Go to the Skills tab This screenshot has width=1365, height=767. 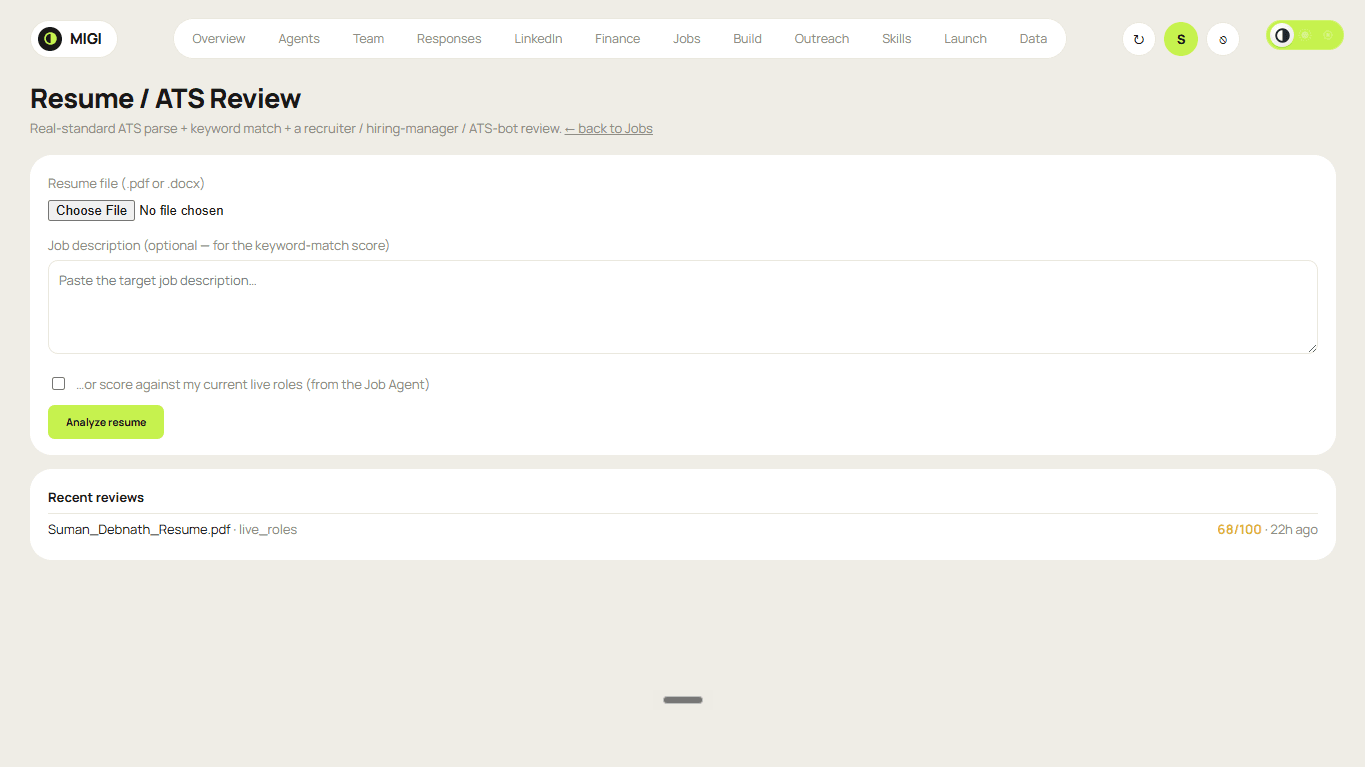(897, 39)
